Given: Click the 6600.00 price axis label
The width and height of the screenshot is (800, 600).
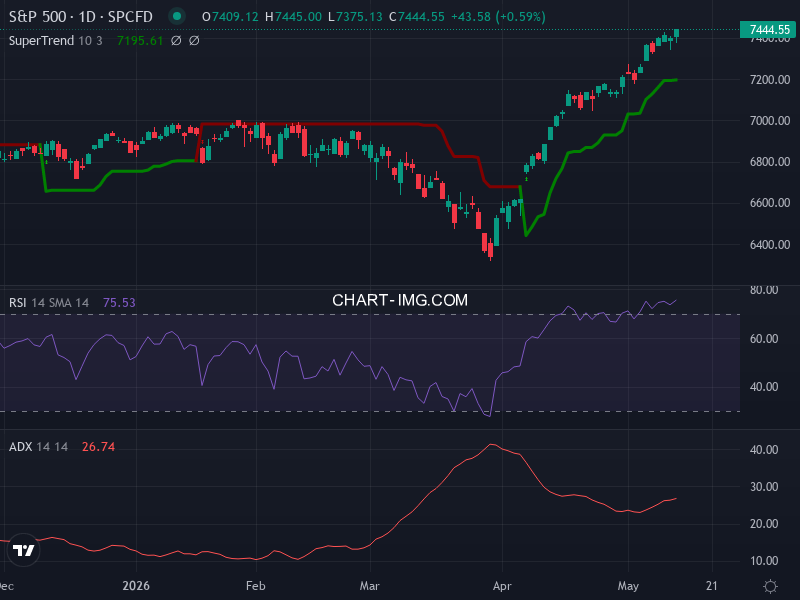Looking at the screenshot, I should click(x=770, y=203).
